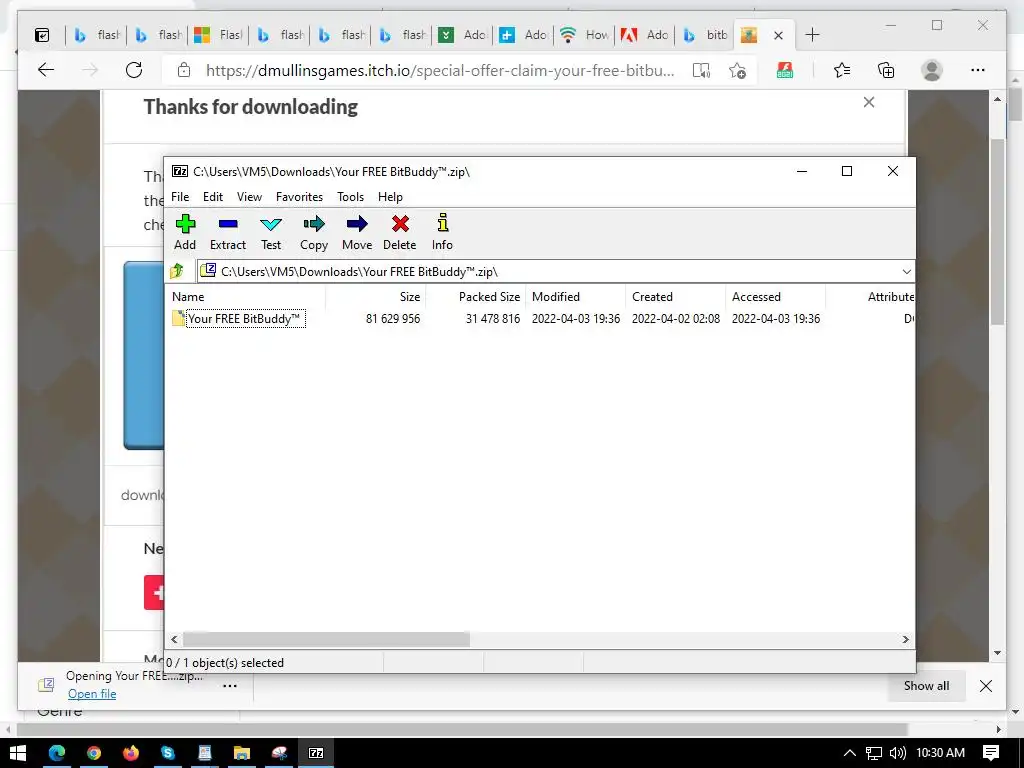Click the Read aloud icon in address bar
This screenshot has width=1024, height=768.
click(x=701, y=71)
